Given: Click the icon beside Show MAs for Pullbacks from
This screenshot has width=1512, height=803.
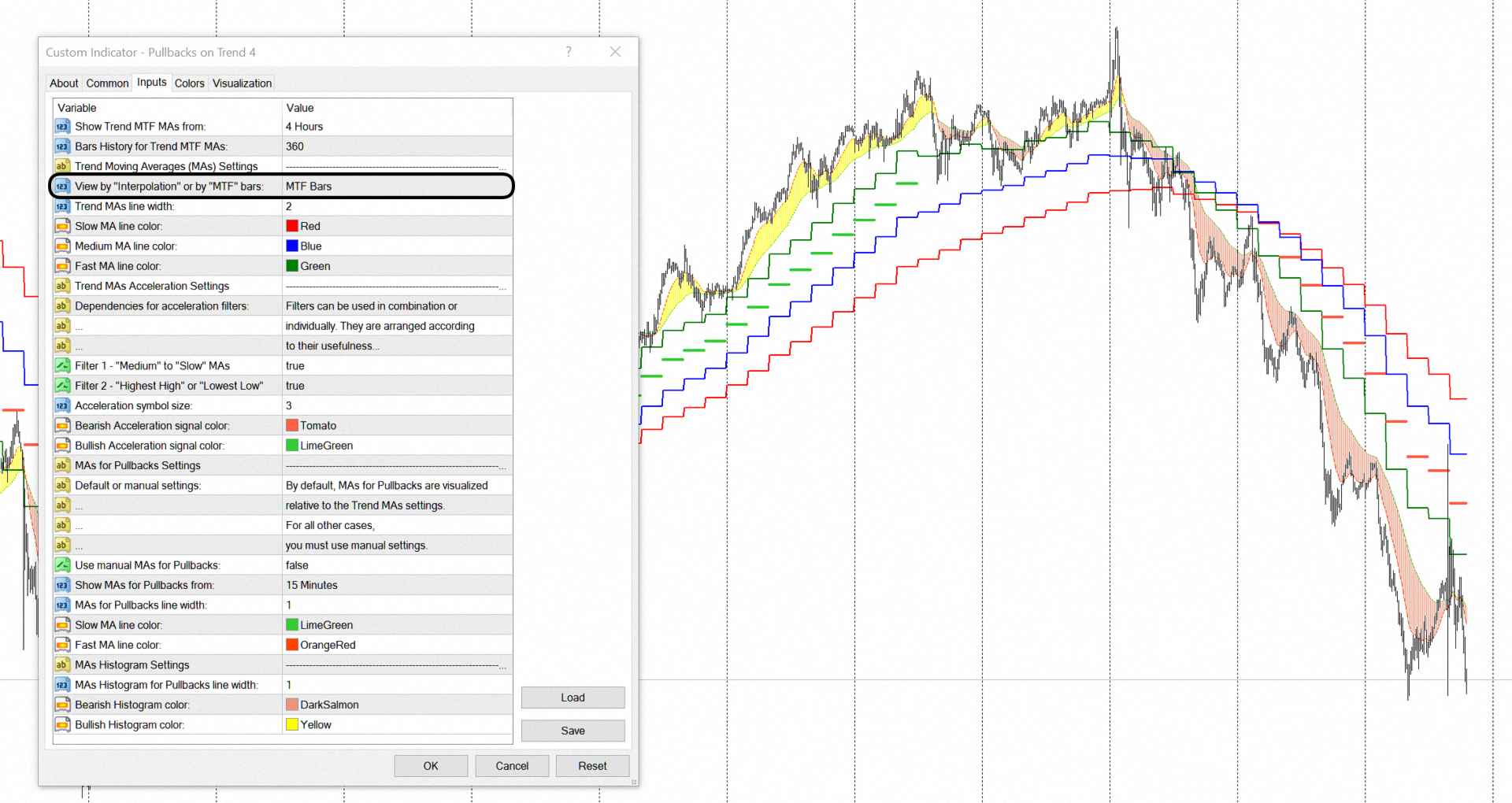Looking at the screenshot, I should coord(62,585).
